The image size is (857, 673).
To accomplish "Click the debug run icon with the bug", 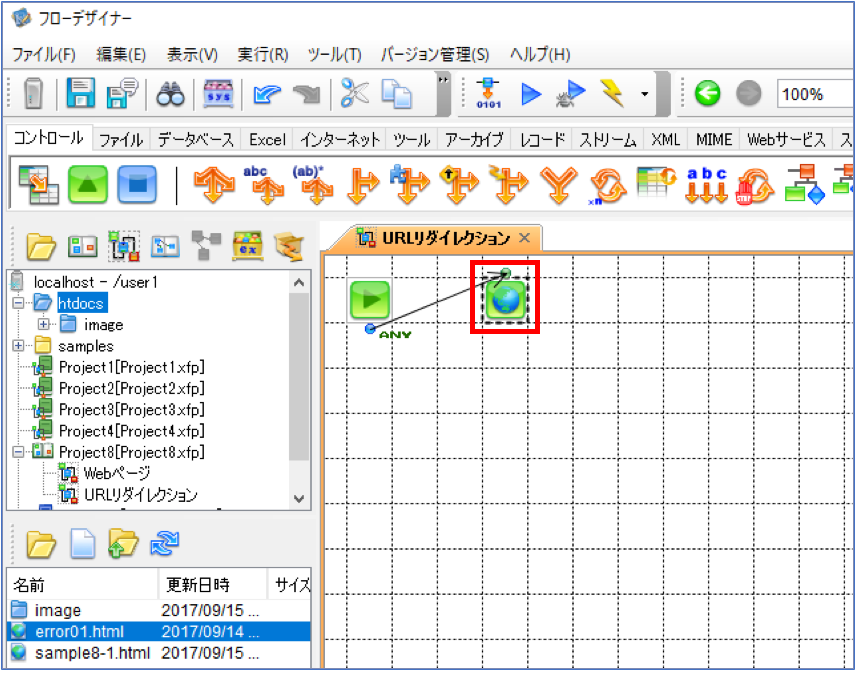I will [x=571, y=93].
